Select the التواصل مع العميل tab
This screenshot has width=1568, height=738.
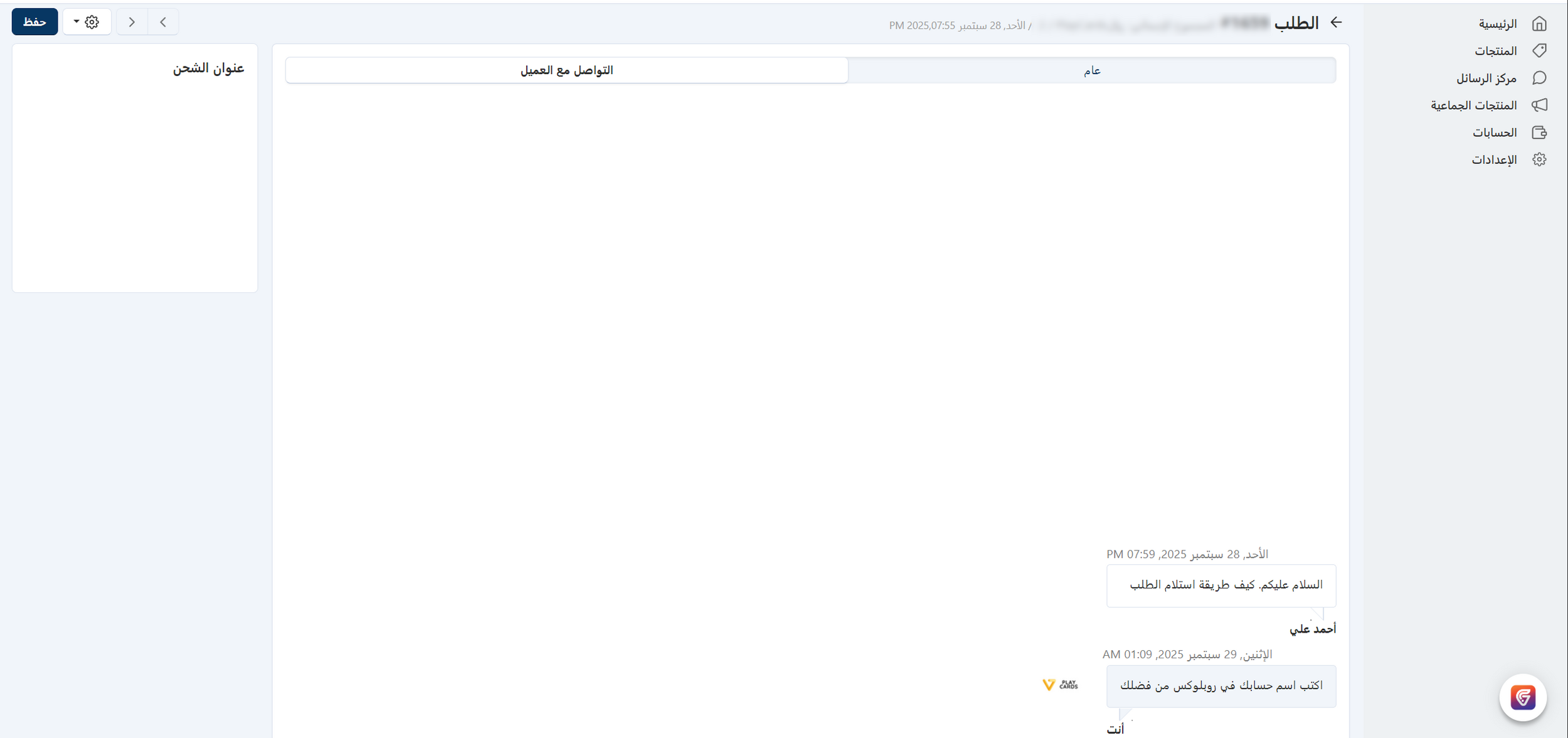(x=566, y=70)
